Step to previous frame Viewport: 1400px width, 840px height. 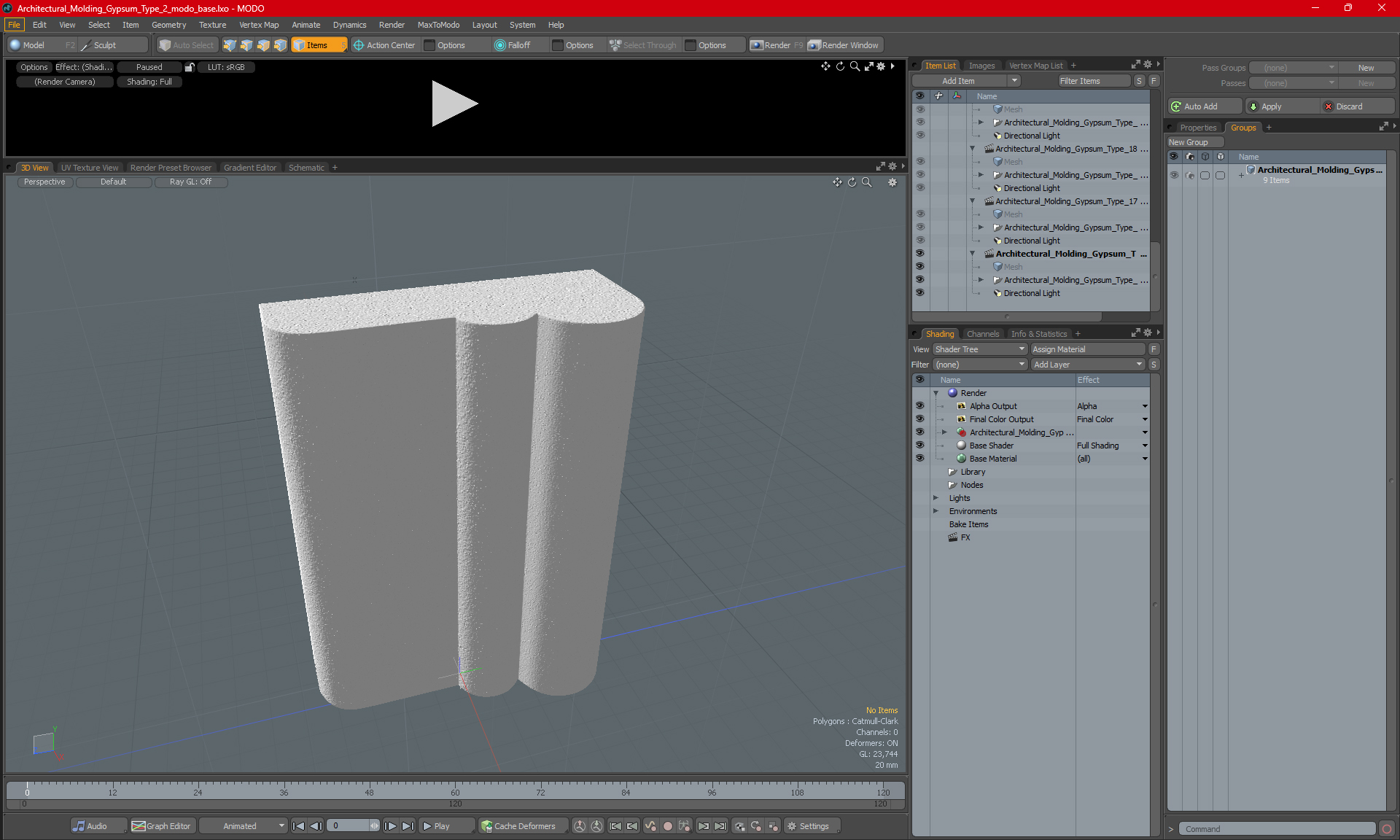(316, 826)
